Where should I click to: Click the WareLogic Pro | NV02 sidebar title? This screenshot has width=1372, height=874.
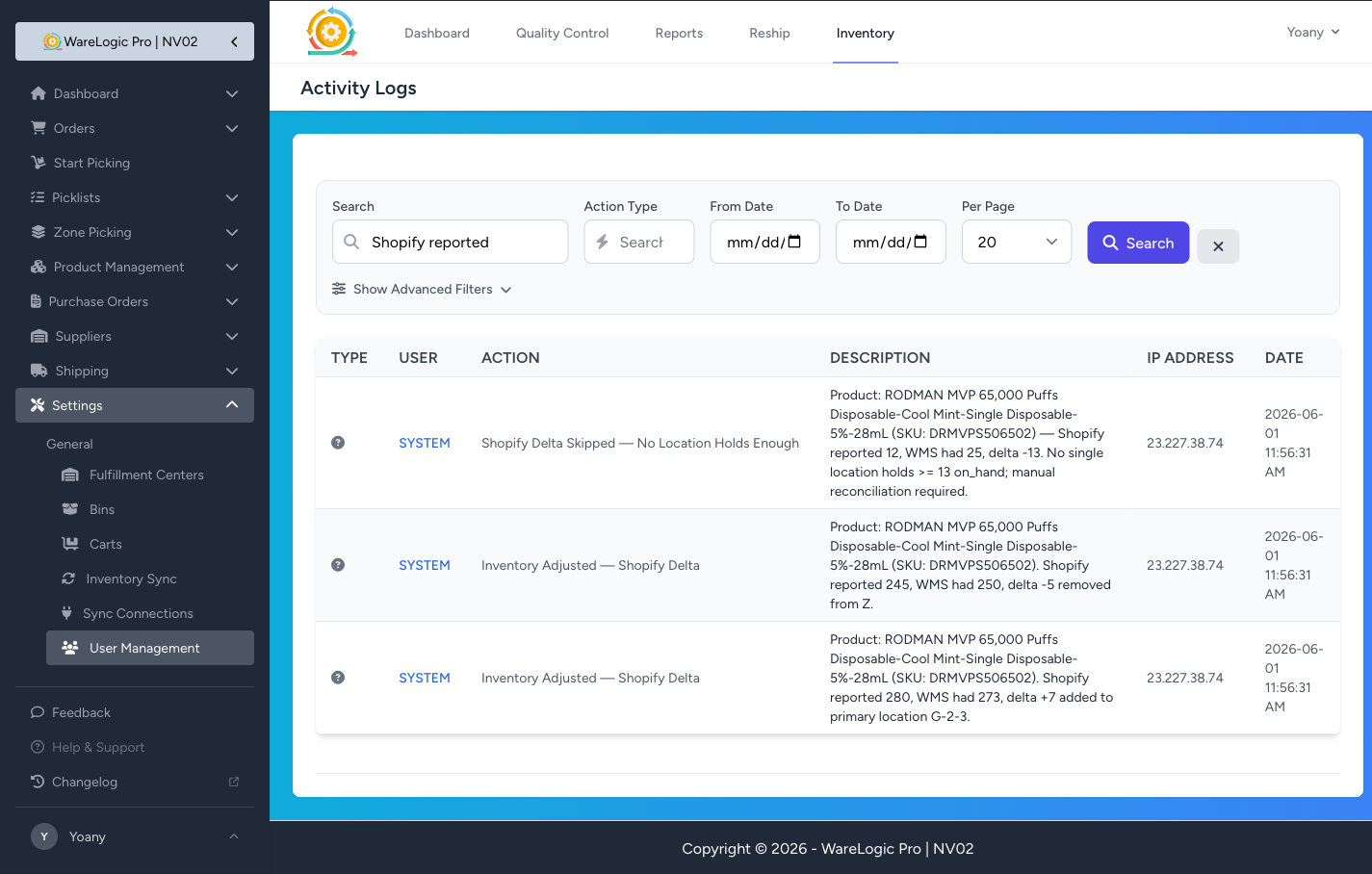click(x=131, y=41)
